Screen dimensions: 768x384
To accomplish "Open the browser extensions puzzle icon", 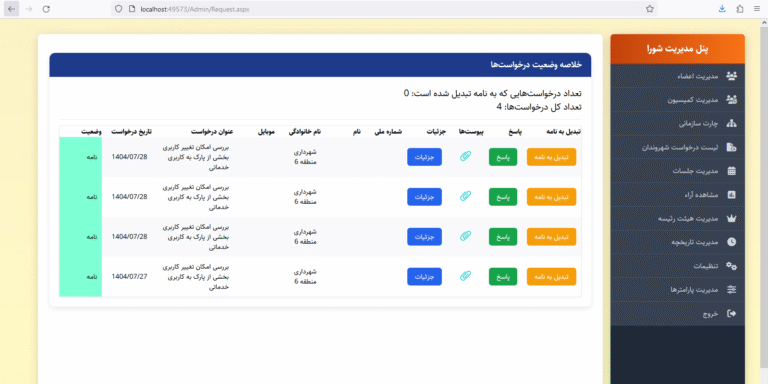I will pos(740,9).
